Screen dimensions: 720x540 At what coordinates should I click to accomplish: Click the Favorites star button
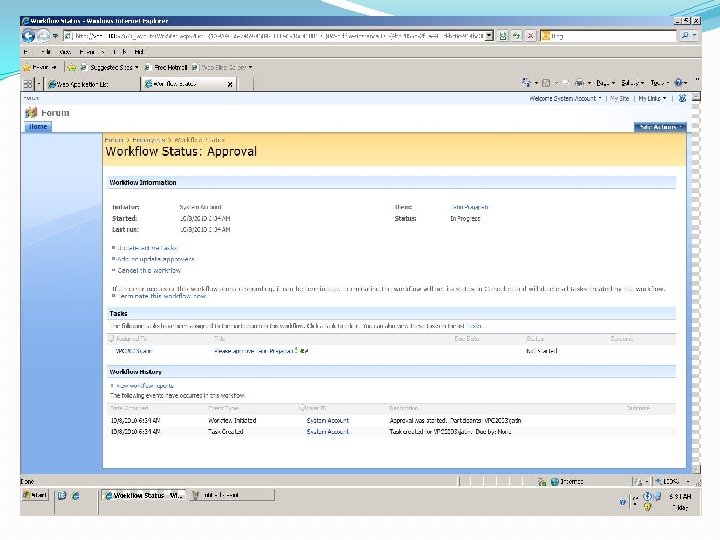click(39, 67)
